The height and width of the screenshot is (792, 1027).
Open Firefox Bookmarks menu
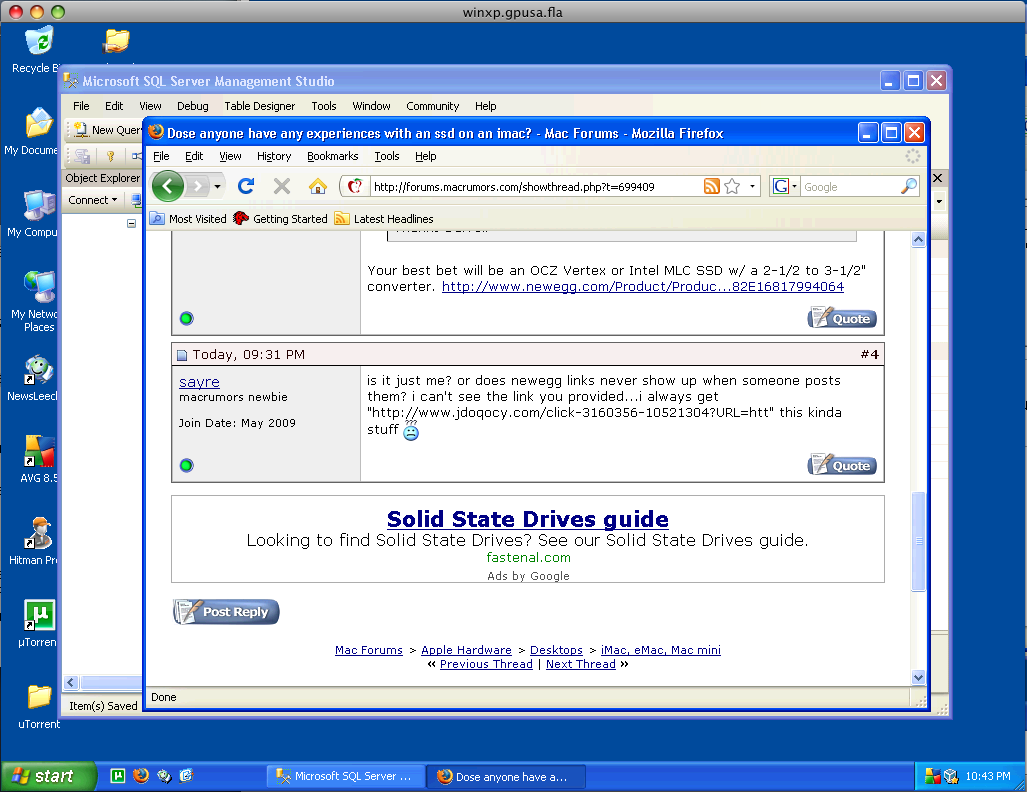coord(333,156)
